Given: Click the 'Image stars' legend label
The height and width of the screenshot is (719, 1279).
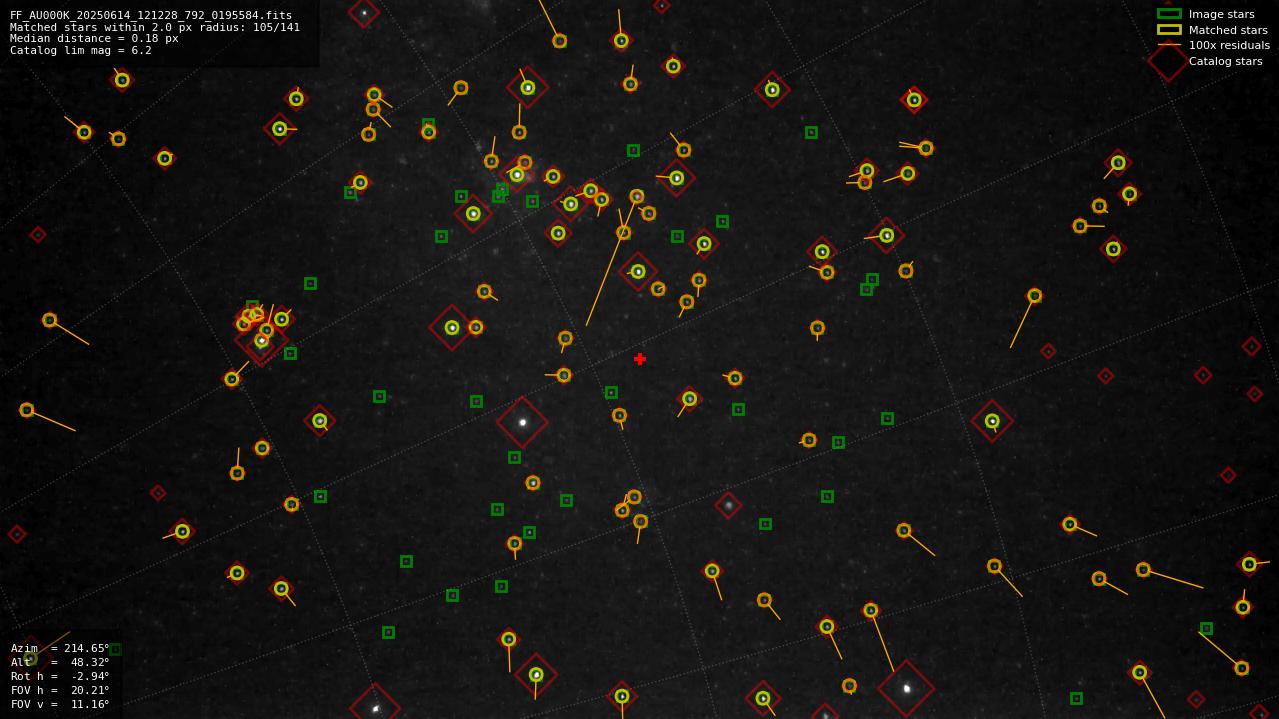Looking at the screenshot, I should [x=1221, y=14].
